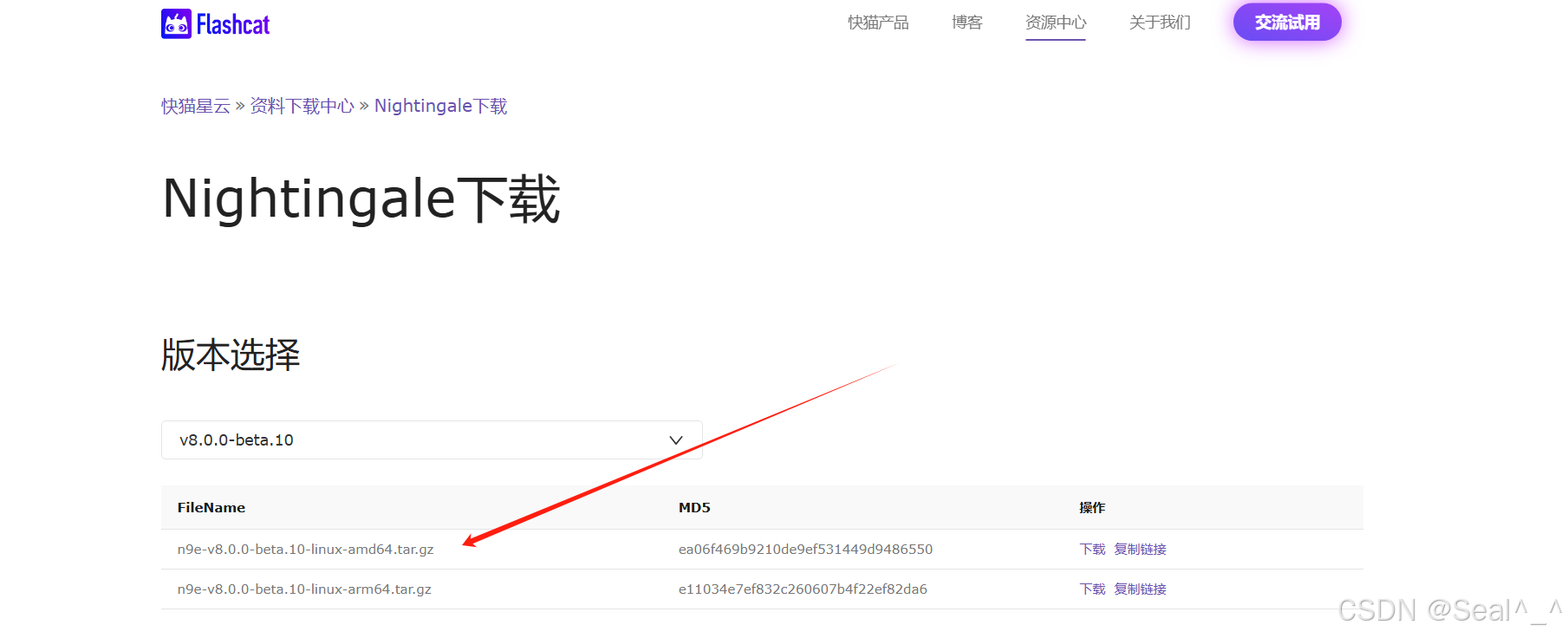Click the Nightingale下载 page heading
Image resolution: width=1568 pixels, height=638 pixels.
[361, 199]
